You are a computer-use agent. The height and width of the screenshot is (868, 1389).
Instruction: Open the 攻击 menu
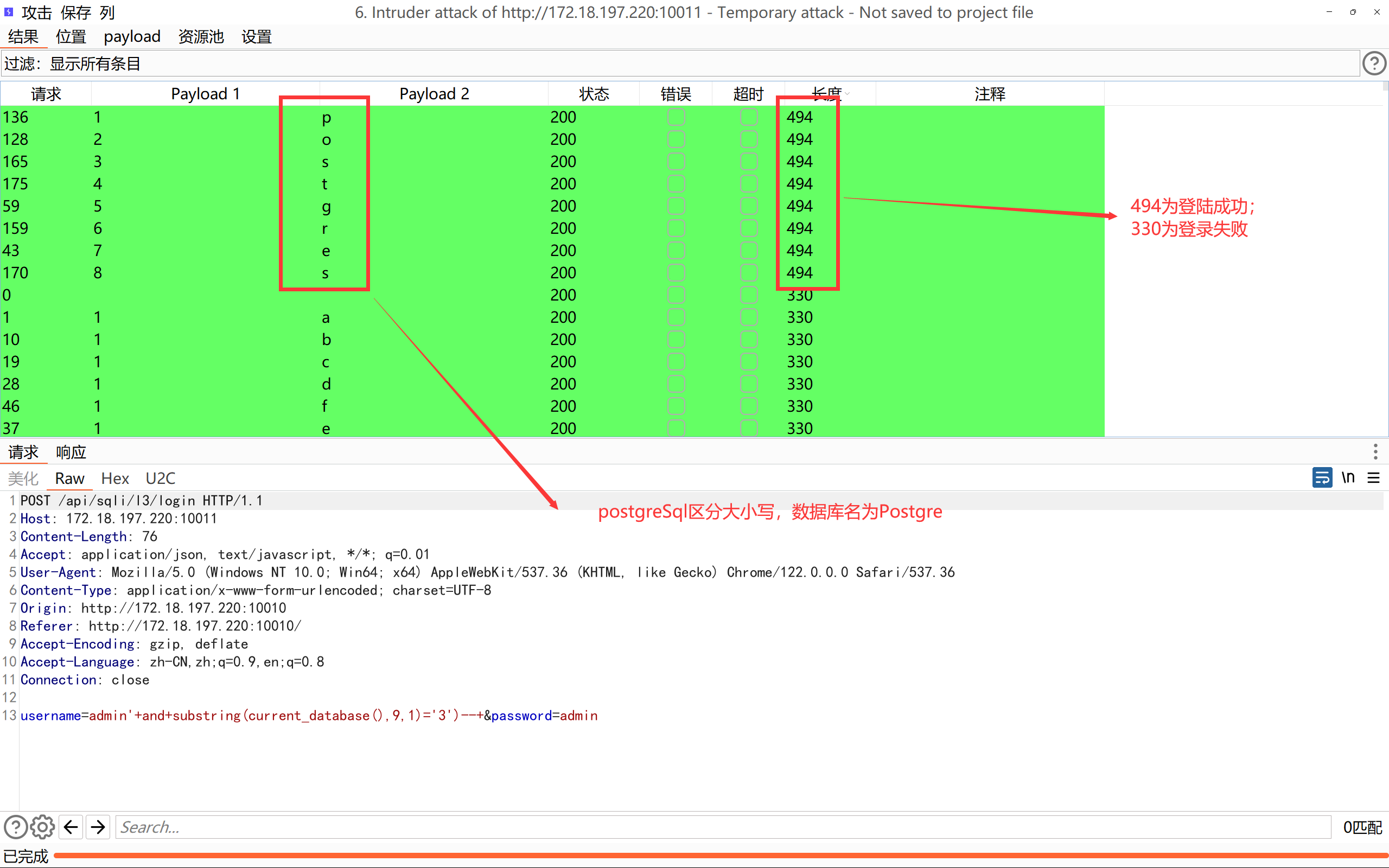[x=36, y=12]
